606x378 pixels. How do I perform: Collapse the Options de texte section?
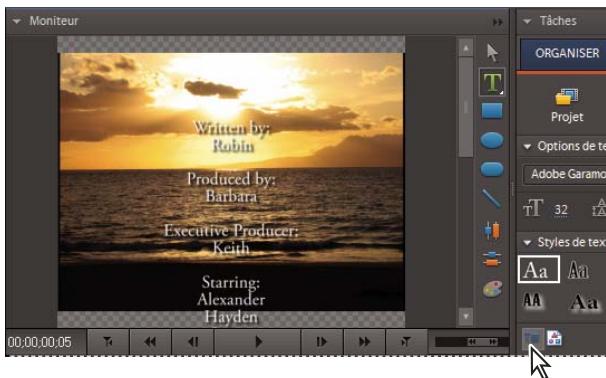pyautogui.click(x=527, y=147)
